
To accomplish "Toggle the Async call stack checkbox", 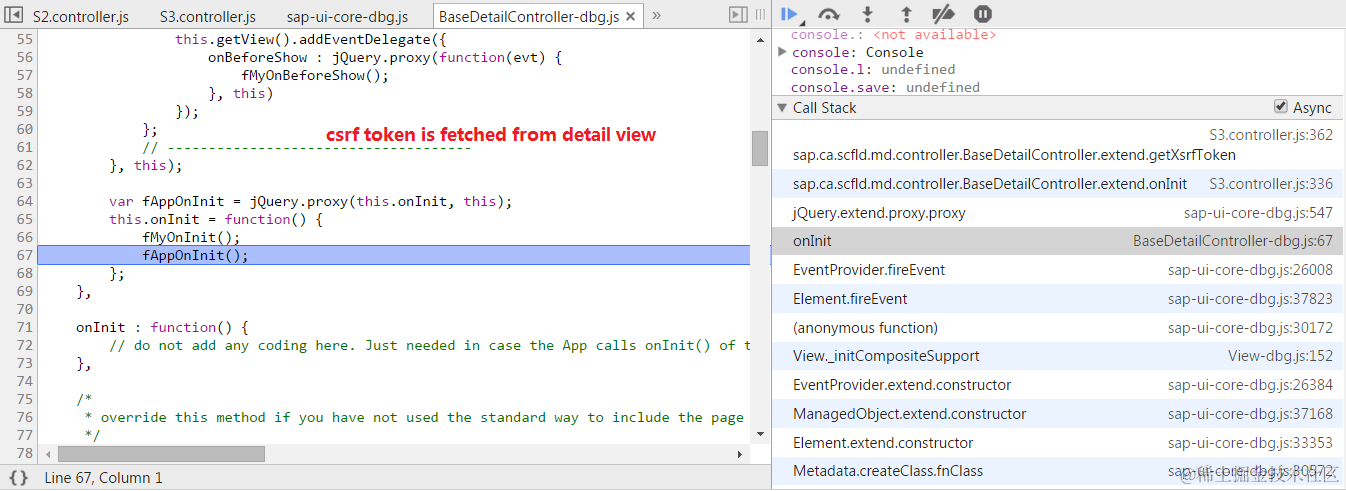I will [x=1281, y=107].
